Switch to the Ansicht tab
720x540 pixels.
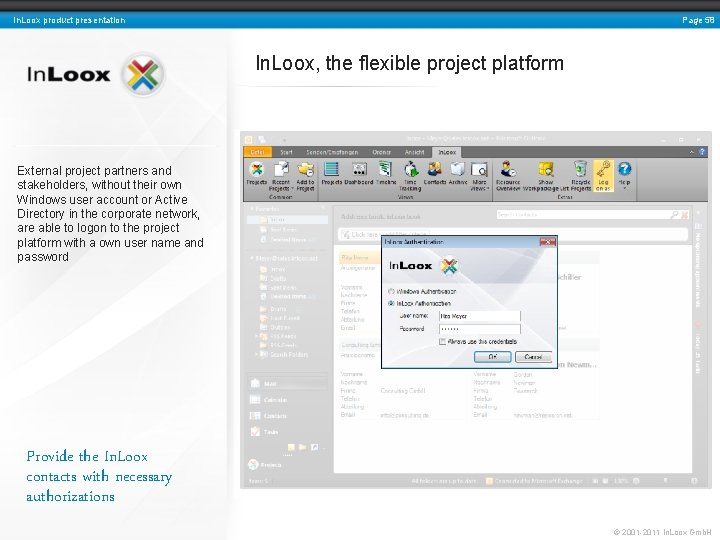pyautogui.click(x=415, y=152)
